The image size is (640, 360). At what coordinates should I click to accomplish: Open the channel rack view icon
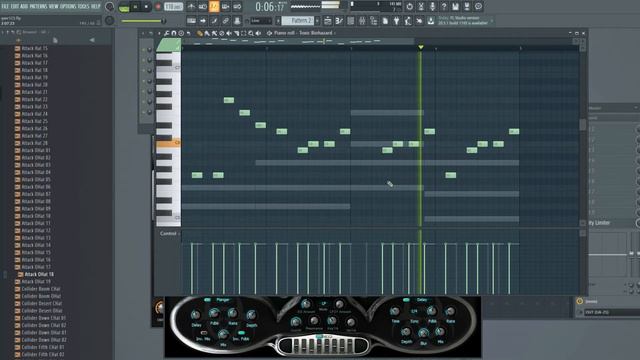point(351,20)
